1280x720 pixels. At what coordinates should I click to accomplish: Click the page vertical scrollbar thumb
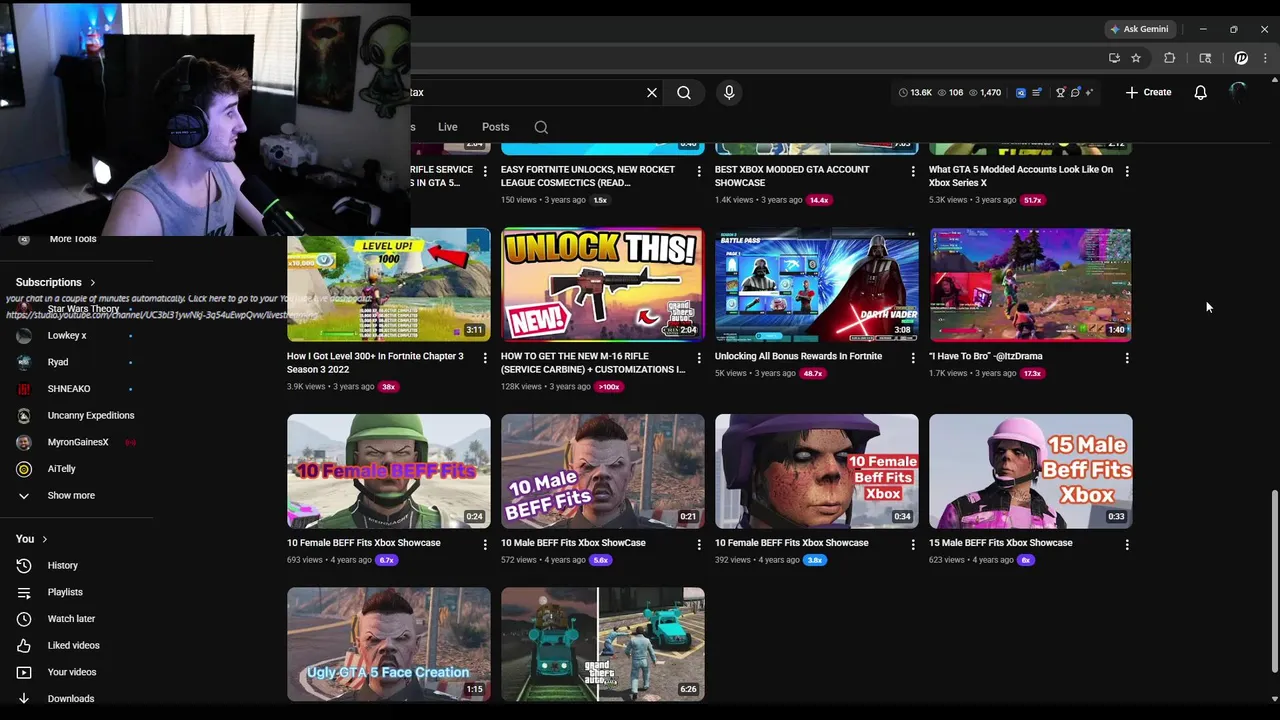(x=1274, y=581)
